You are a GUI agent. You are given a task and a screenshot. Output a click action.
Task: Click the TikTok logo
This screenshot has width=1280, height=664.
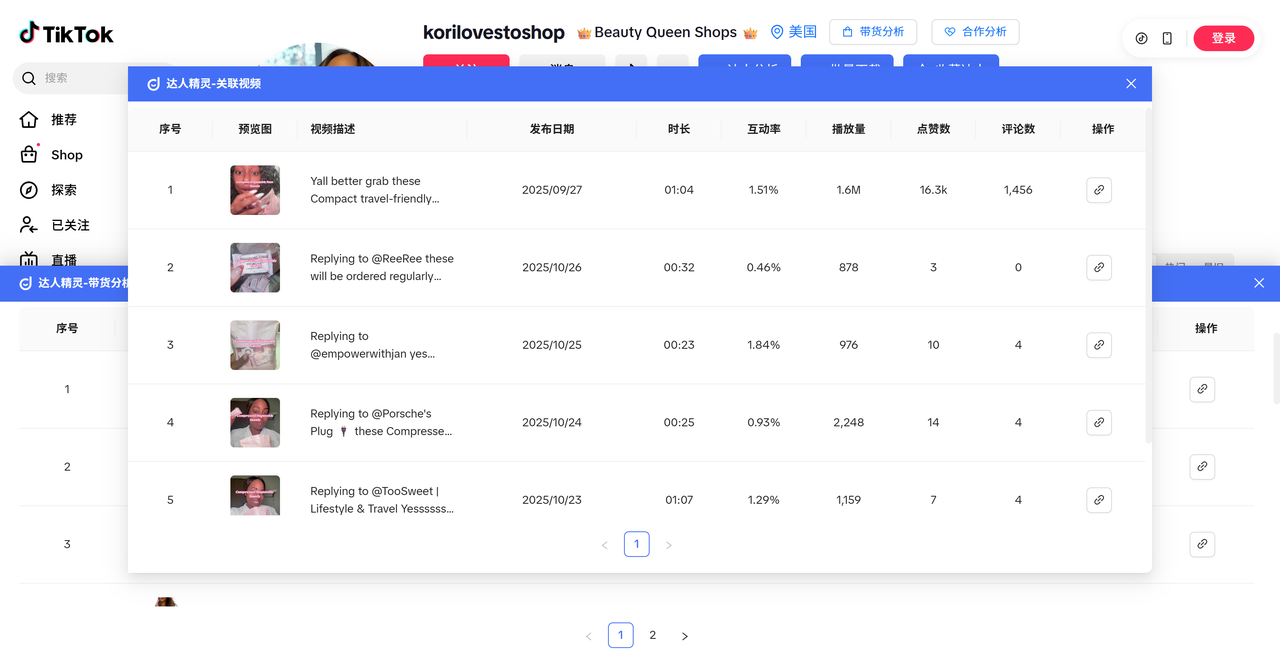coord(66,34)
